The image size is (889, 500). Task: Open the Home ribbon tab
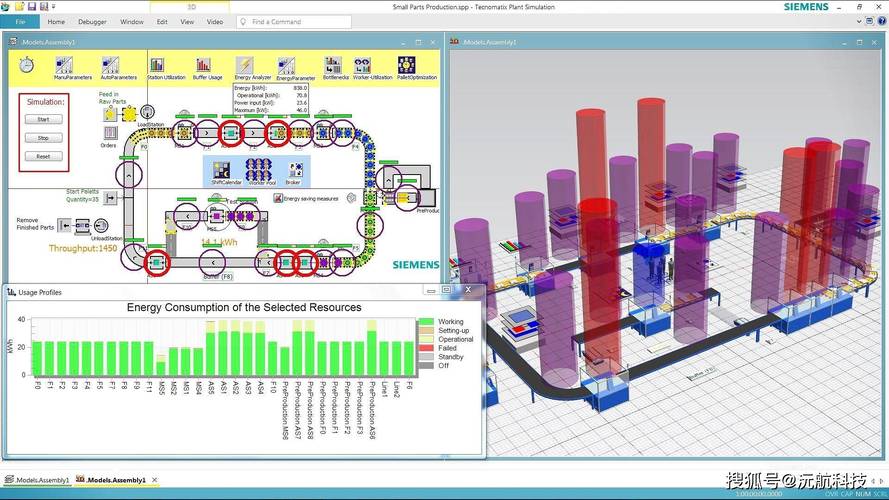click(x=56, y=22)
